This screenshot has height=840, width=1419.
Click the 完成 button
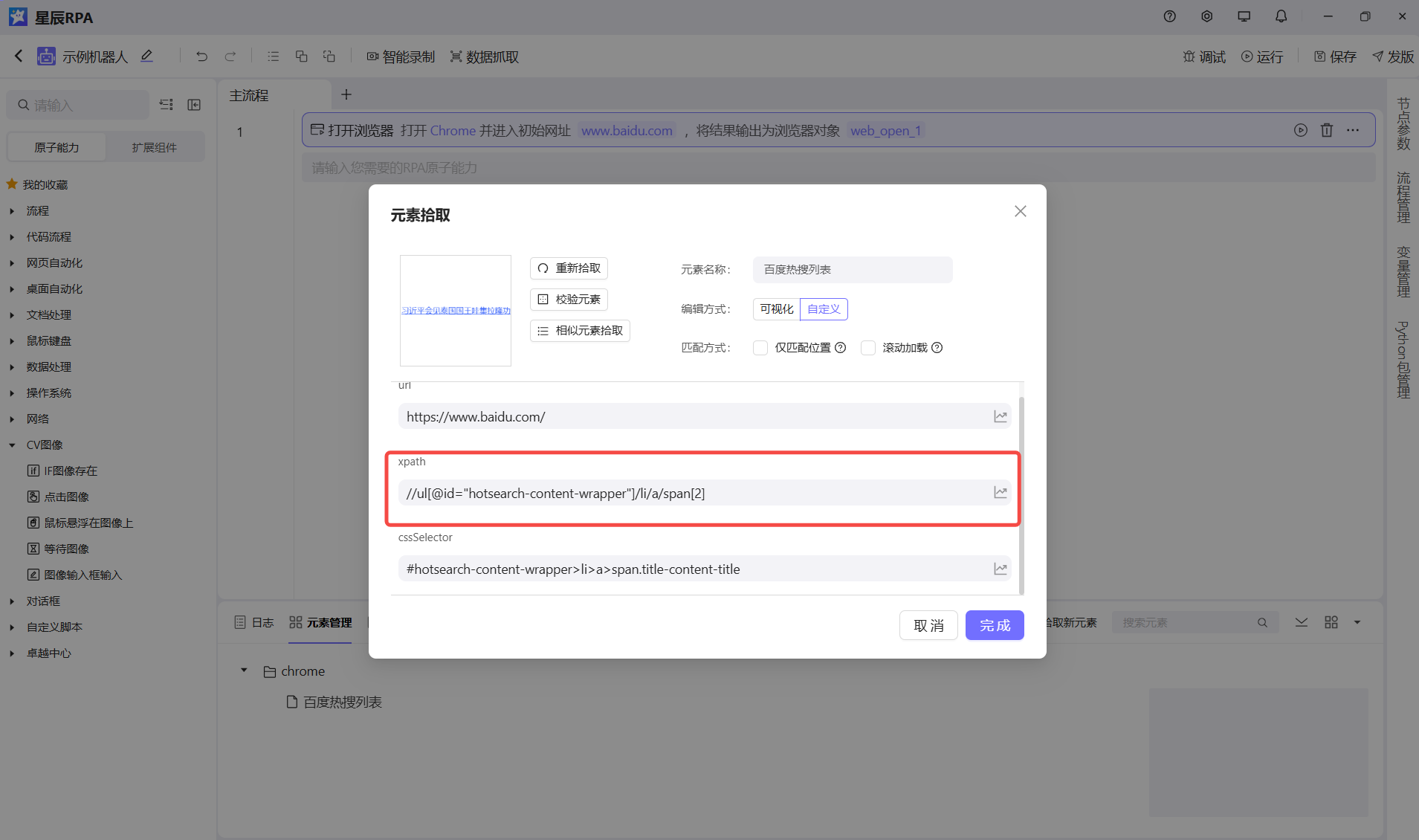pyautogui.click(x=994, y=625)
